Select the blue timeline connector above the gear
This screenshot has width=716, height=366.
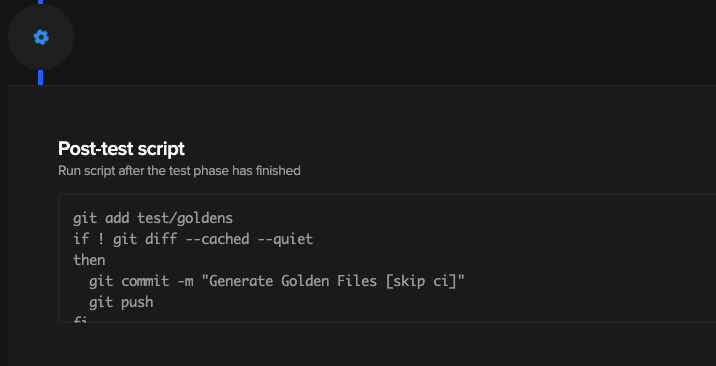(x=41, y=2)
